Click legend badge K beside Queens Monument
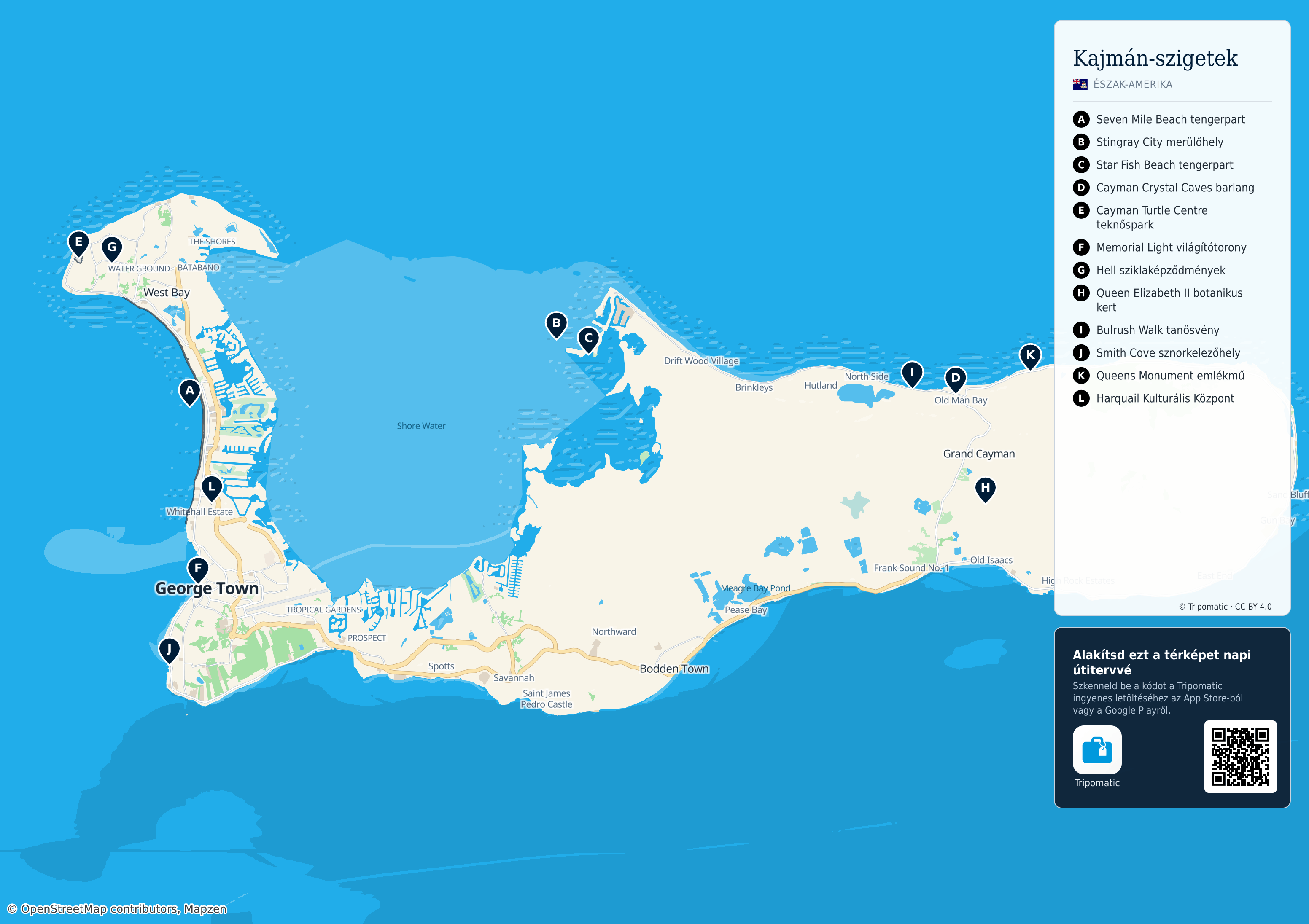1309x924 pixels. 1081,376
